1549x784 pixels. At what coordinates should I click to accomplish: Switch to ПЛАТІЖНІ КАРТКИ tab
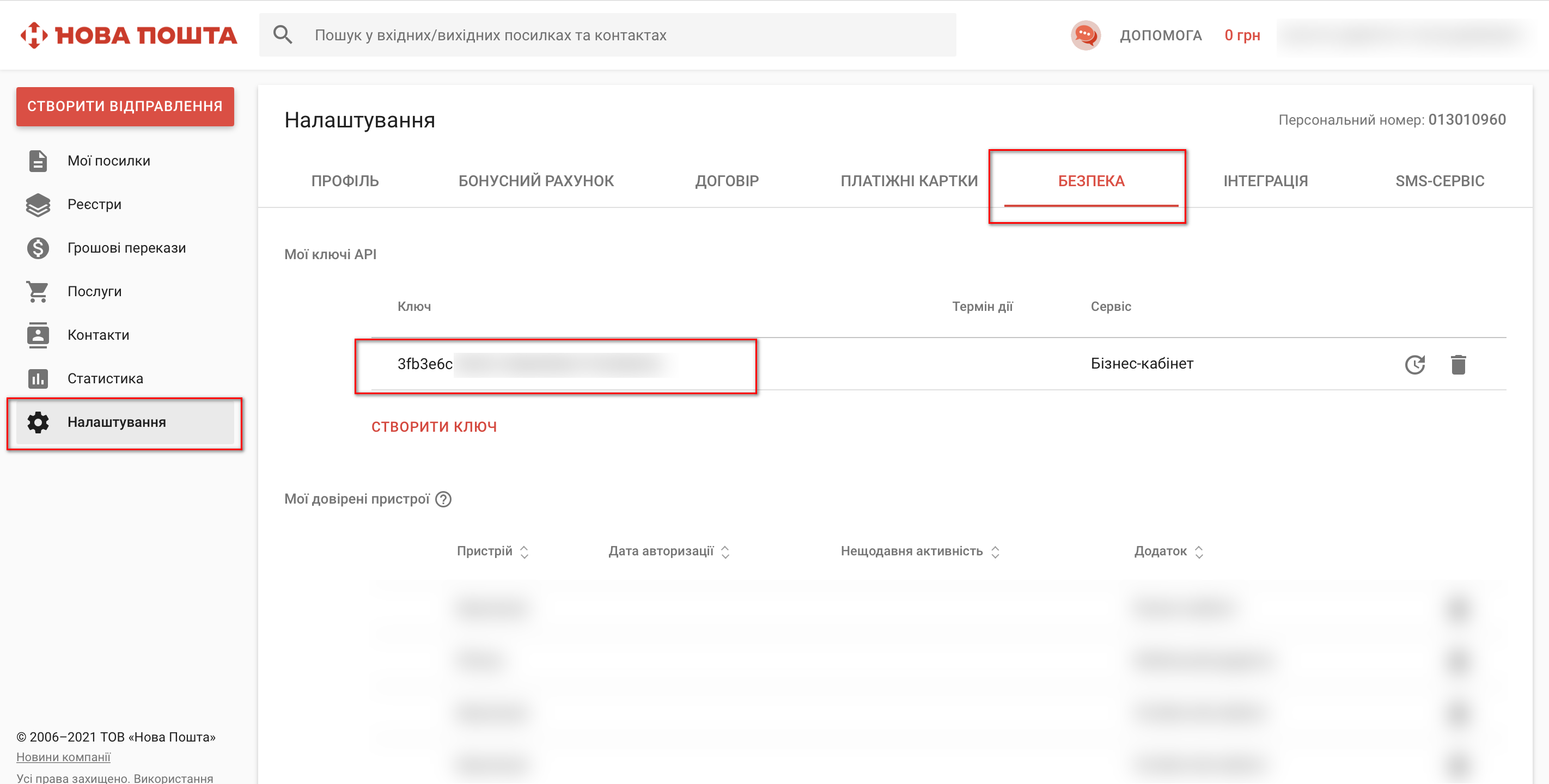909,181
